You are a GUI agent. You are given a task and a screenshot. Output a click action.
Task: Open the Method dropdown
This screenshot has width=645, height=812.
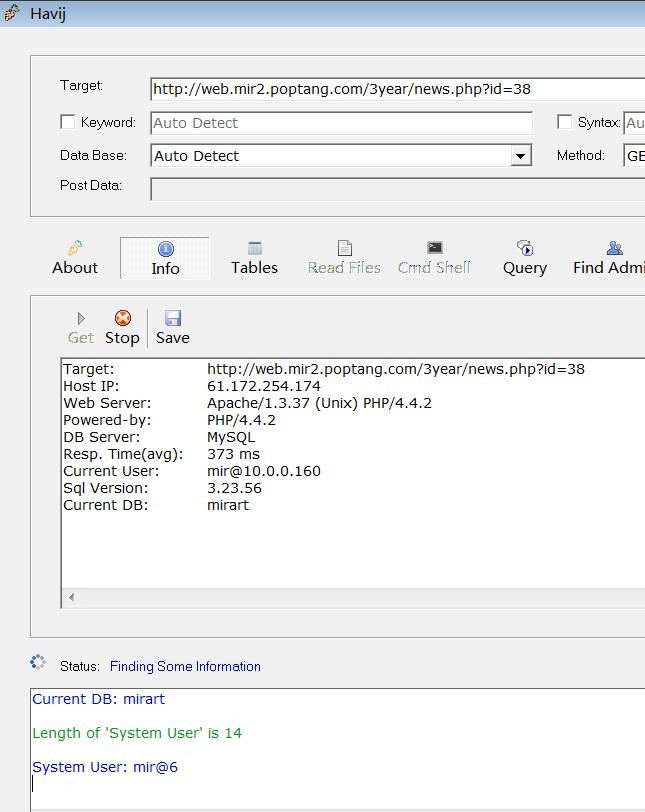point(634,155)
